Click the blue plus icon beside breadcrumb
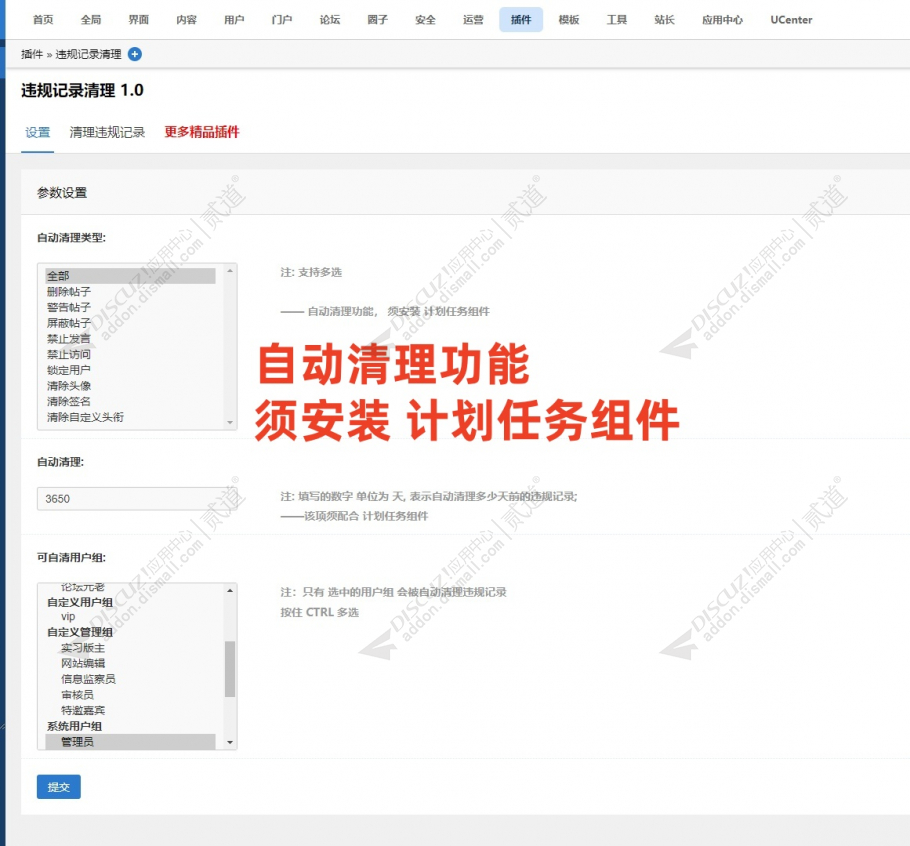910x846 pixels. [135, 54]
